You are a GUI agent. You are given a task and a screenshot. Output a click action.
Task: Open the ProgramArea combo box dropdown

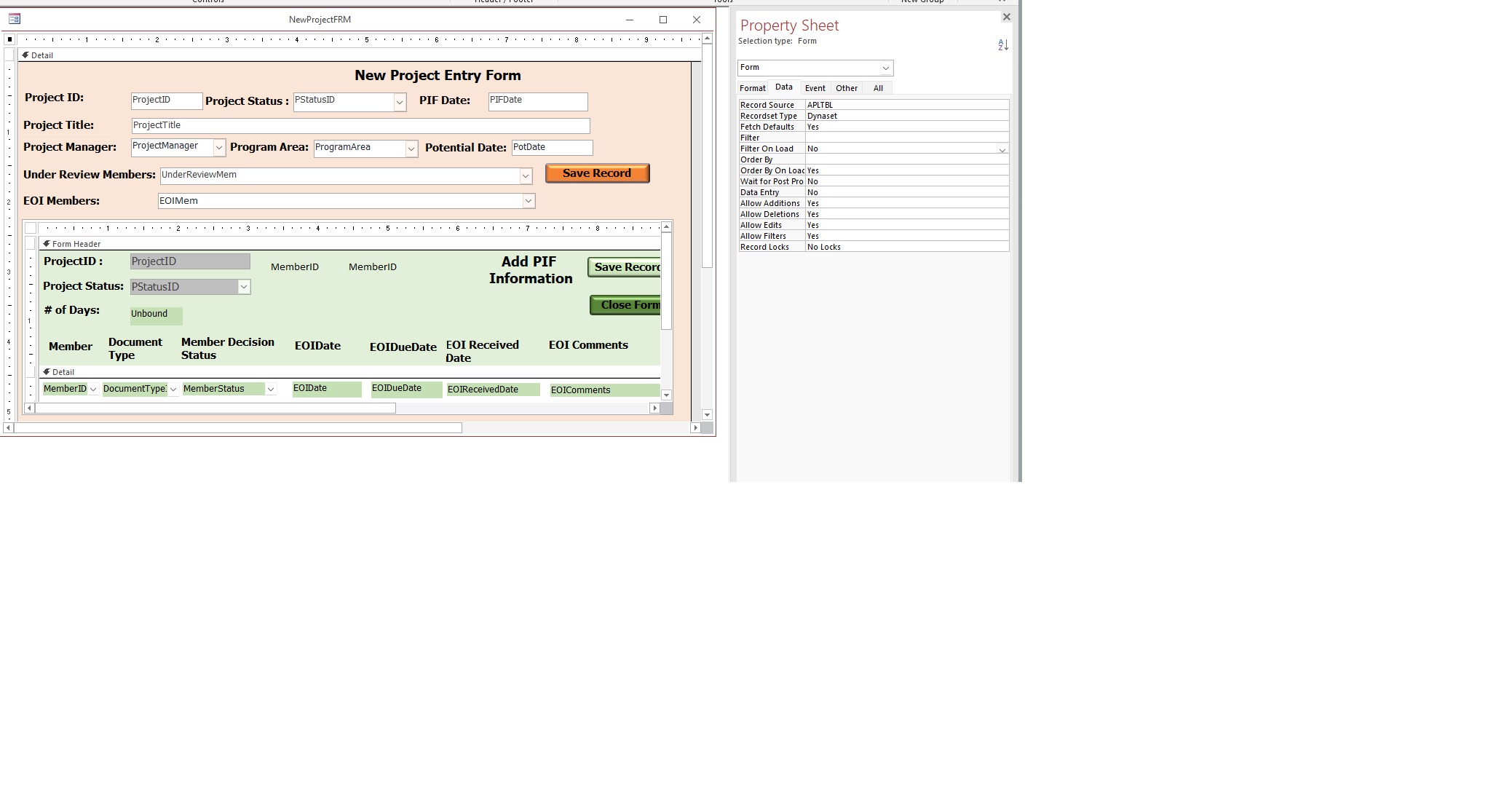pyautogui.click(x=410, y=147)
